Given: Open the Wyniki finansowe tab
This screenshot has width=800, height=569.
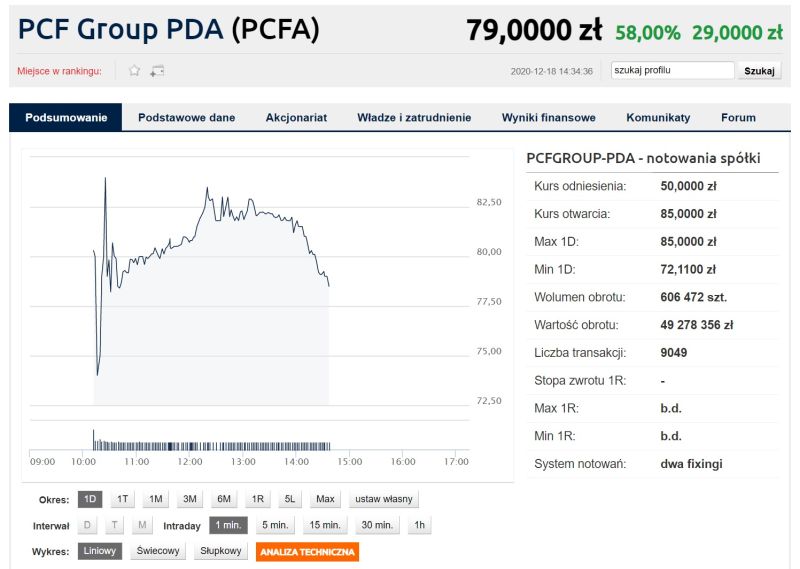Looking at the screenshot, I should (548, 117).
